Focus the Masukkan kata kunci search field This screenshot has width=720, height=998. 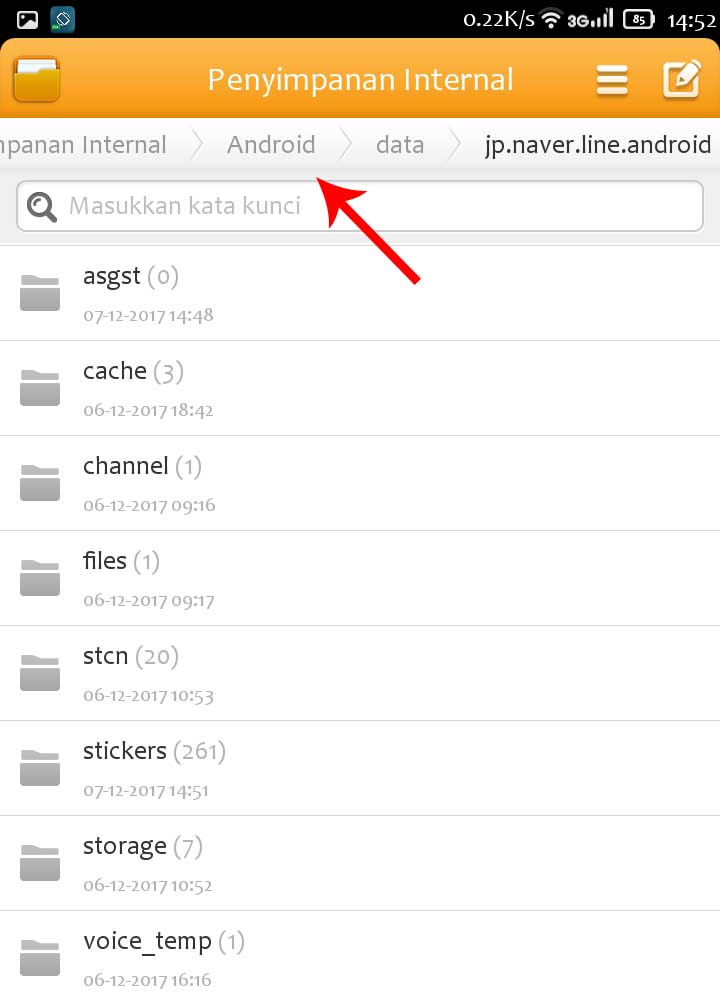click(360, 206)
